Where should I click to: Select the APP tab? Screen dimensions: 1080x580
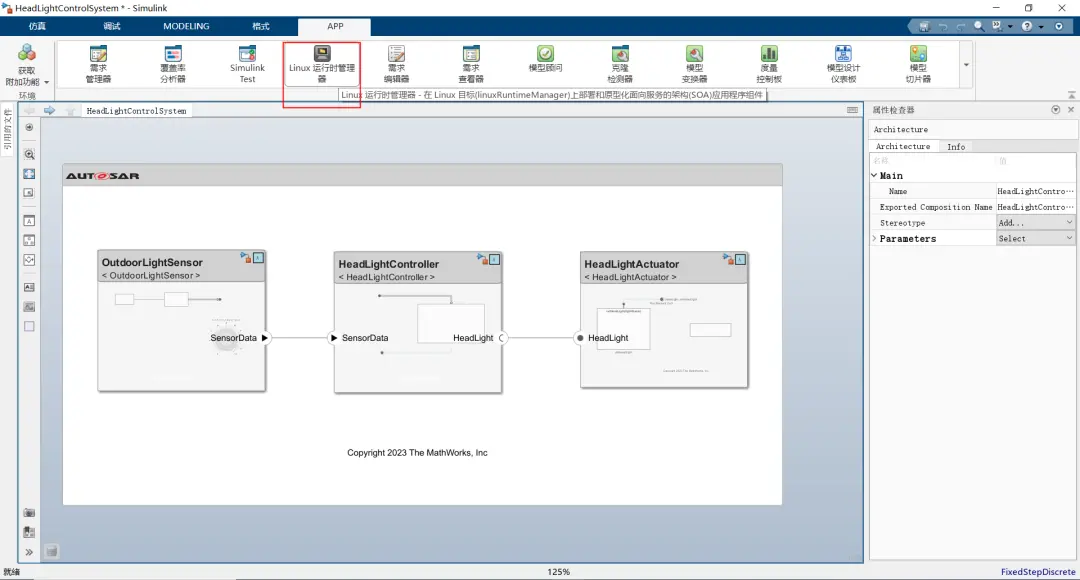click(335, 26)
